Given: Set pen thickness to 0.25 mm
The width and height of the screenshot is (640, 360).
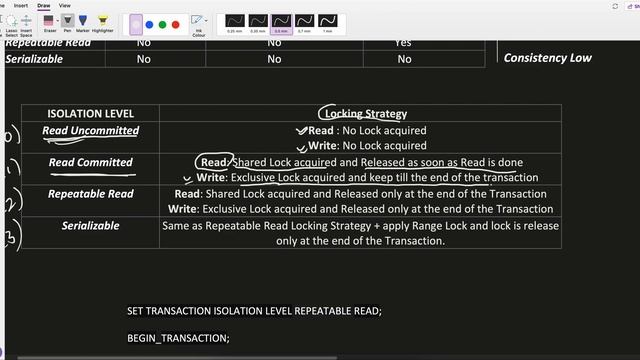Looking at the screenshot, I should (x=235, y=24).
